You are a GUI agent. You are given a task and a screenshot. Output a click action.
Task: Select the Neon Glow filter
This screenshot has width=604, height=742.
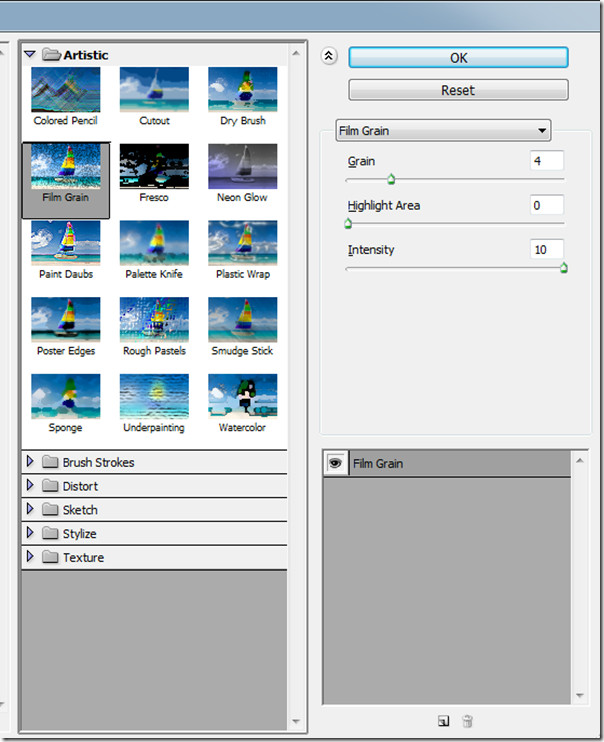(x=242, y=167)
